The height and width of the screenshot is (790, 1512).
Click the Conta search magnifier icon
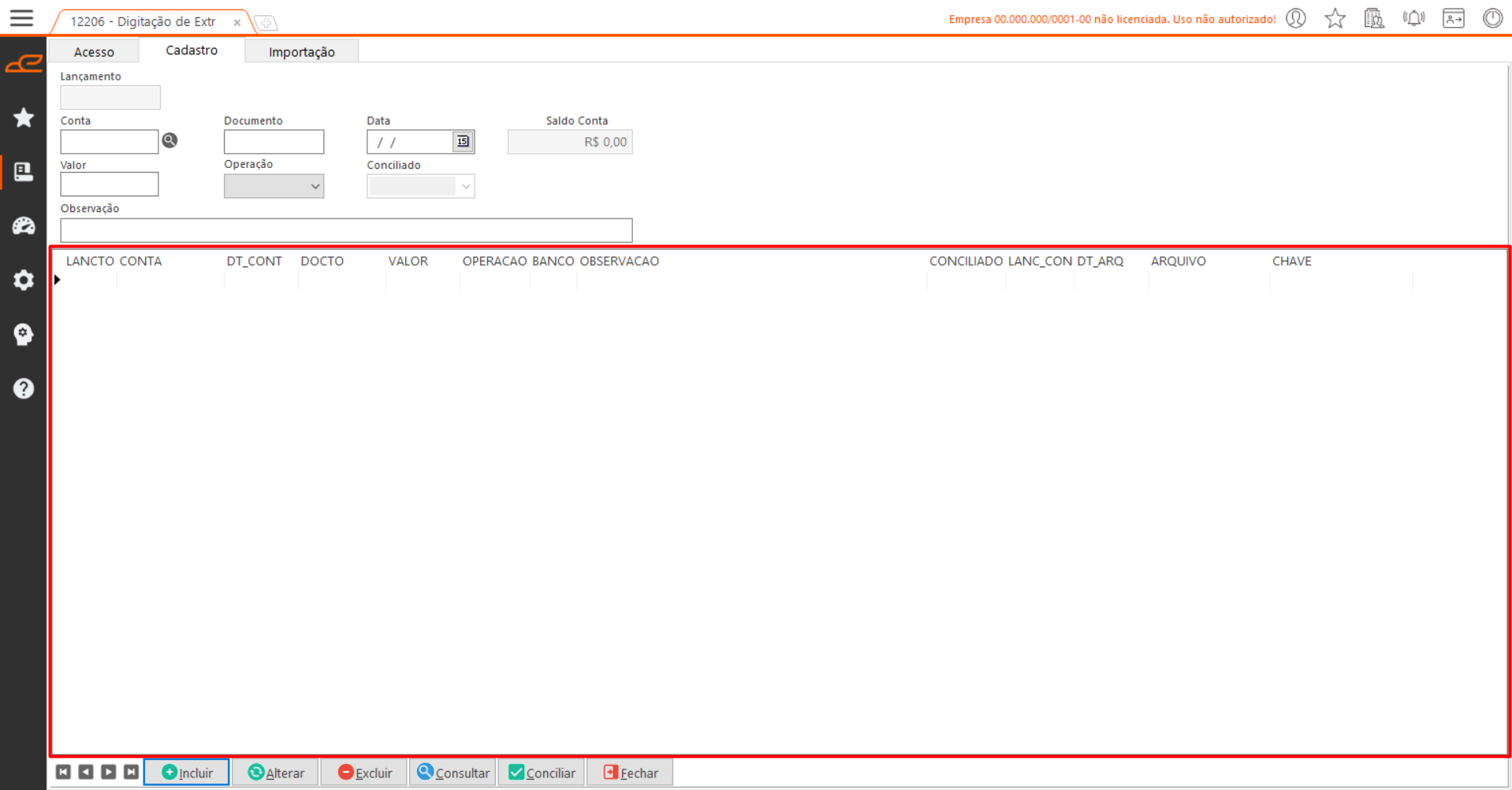(169, 141)
